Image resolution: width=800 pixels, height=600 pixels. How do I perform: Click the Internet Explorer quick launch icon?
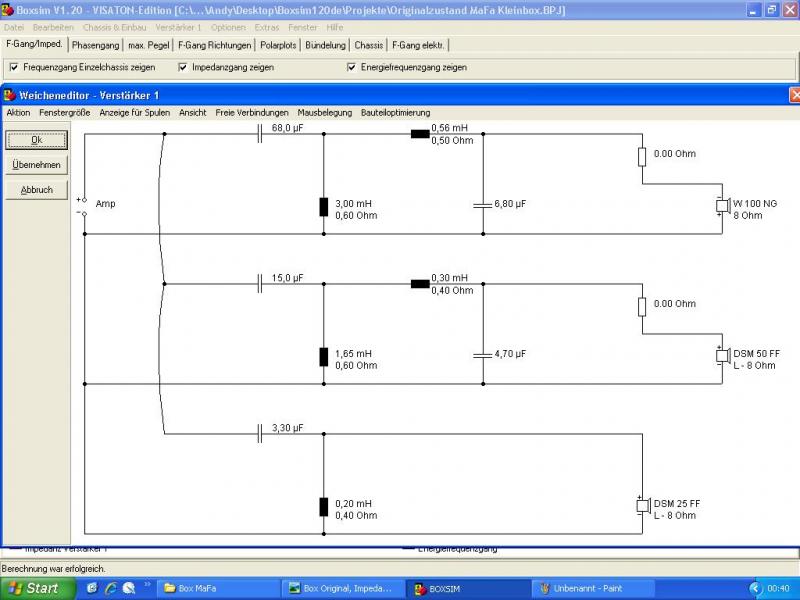[110, 588]
